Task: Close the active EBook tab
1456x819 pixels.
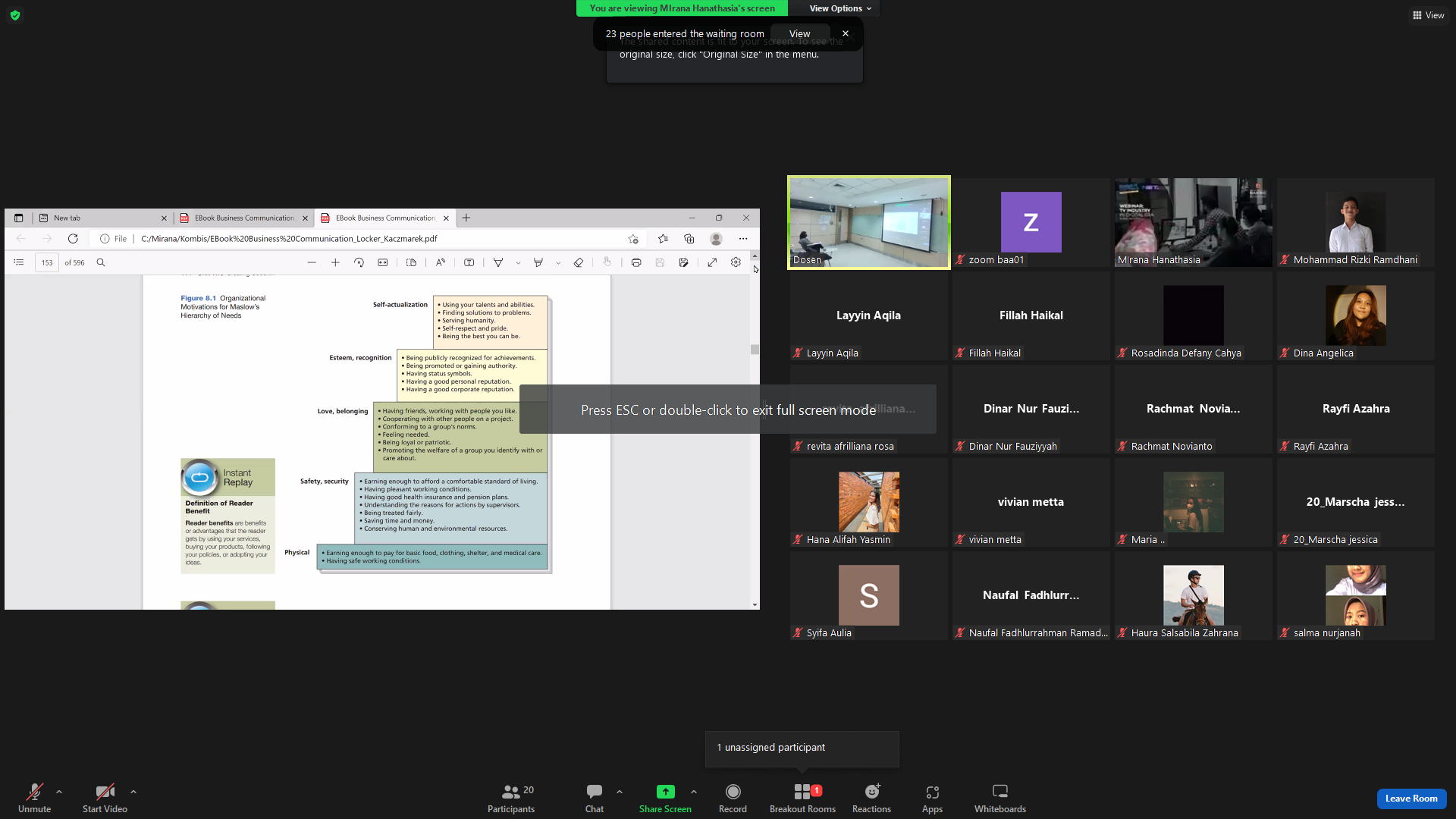Action: pos(446,218)
